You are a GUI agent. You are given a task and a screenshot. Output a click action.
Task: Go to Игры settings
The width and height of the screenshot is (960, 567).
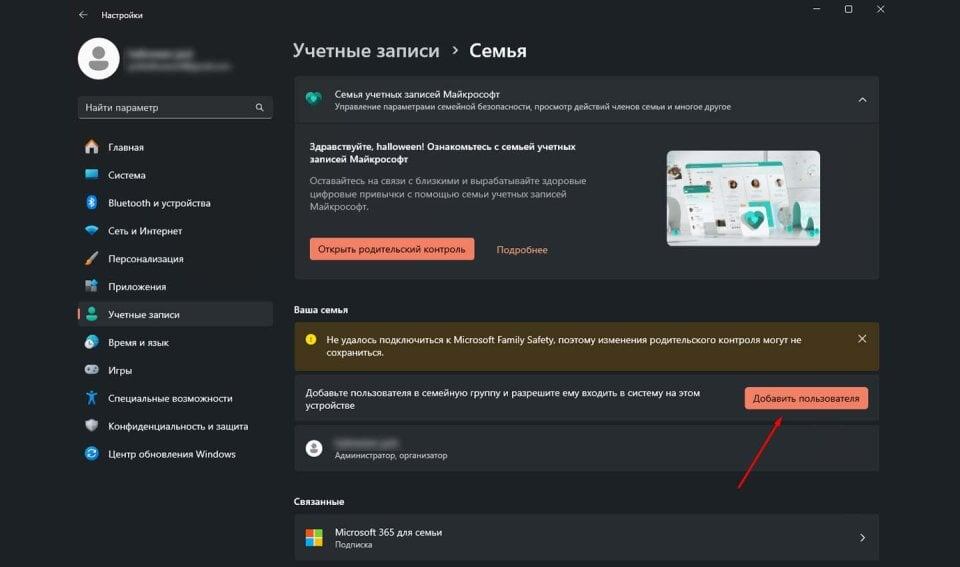pyautogui.click(x=175, y=370)
